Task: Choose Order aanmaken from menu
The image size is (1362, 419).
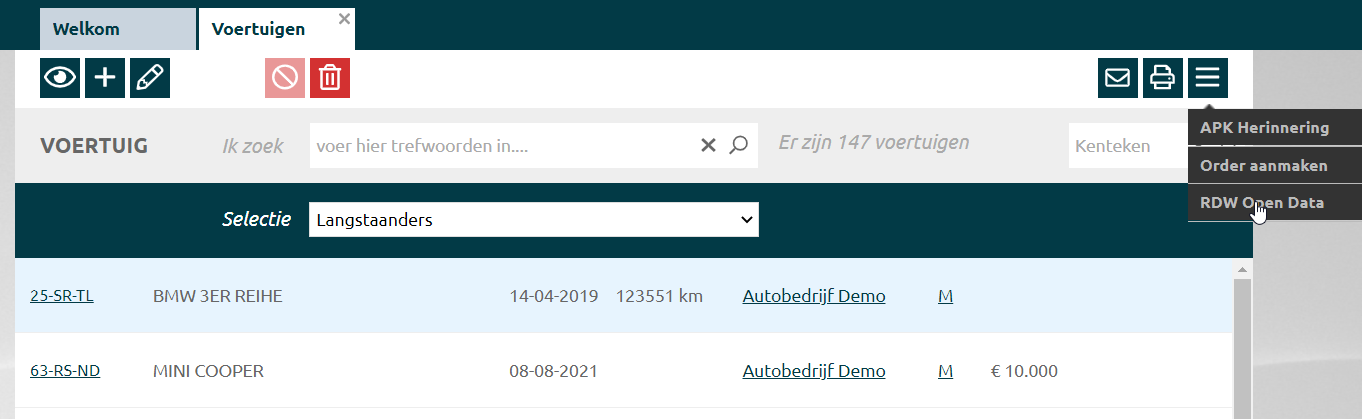Action: pyautogui.click(x=1264, y=165)
